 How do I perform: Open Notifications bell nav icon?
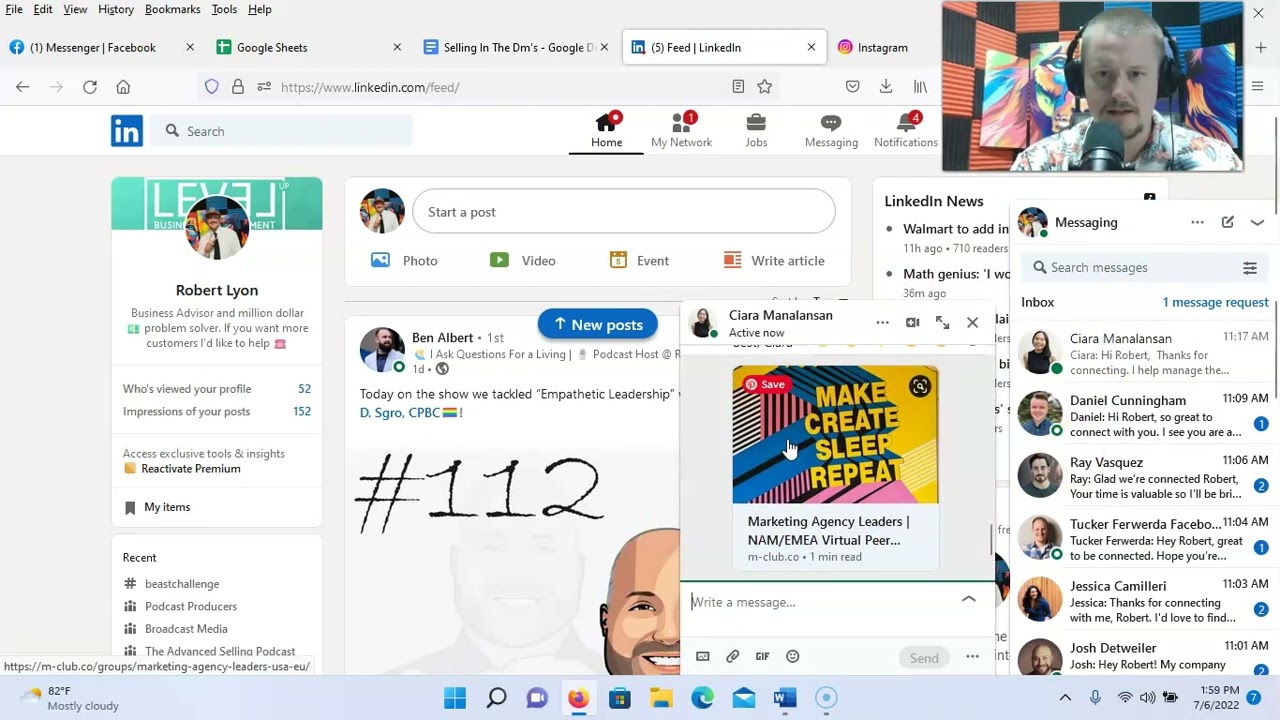[906, 131]
